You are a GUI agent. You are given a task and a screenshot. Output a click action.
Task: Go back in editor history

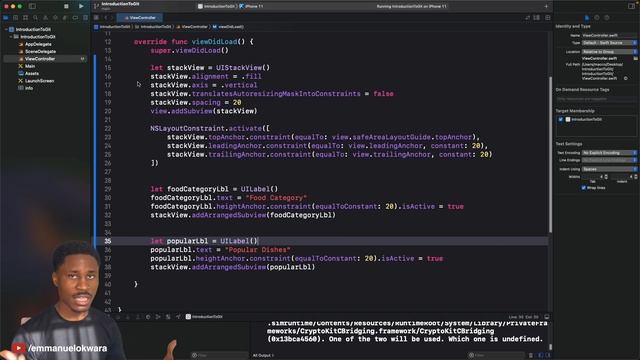pos(105,18)
